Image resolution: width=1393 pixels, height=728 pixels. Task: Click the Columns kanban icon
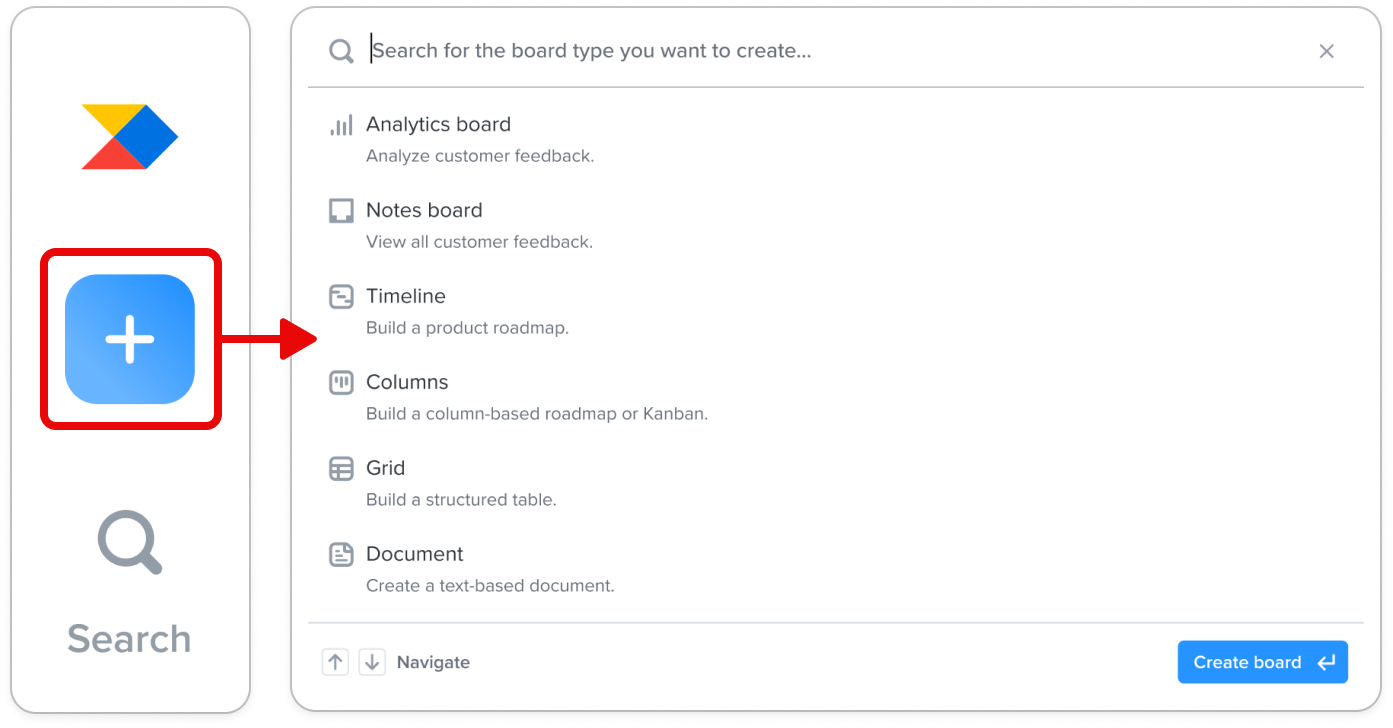(x=341, y=383)
